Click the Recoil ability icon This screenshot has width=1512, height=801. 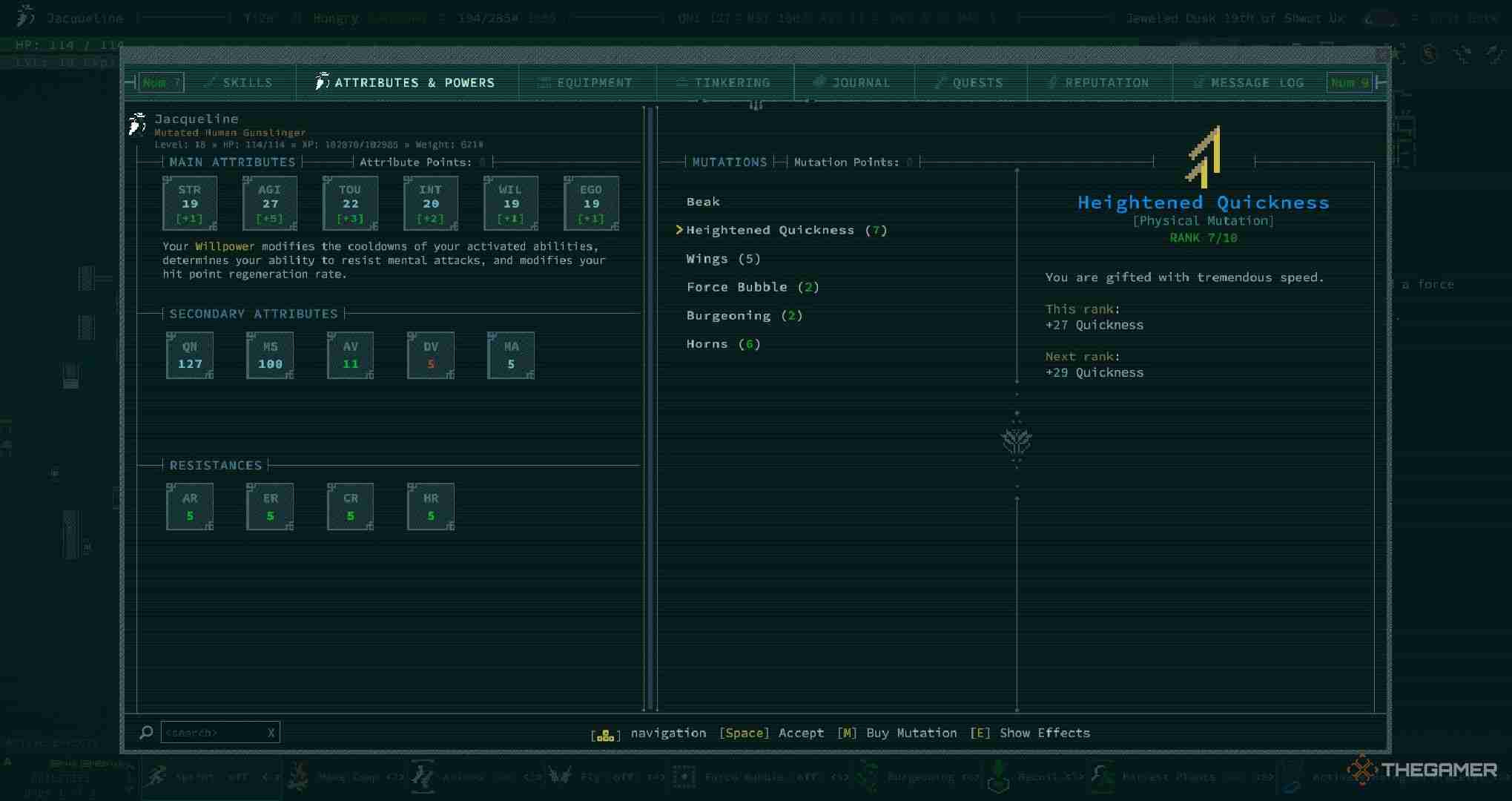point(998,777)
